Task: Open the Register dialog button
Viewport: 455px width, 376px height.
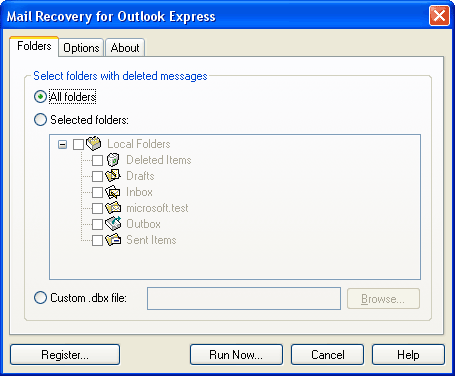Action: click(65, 355)
